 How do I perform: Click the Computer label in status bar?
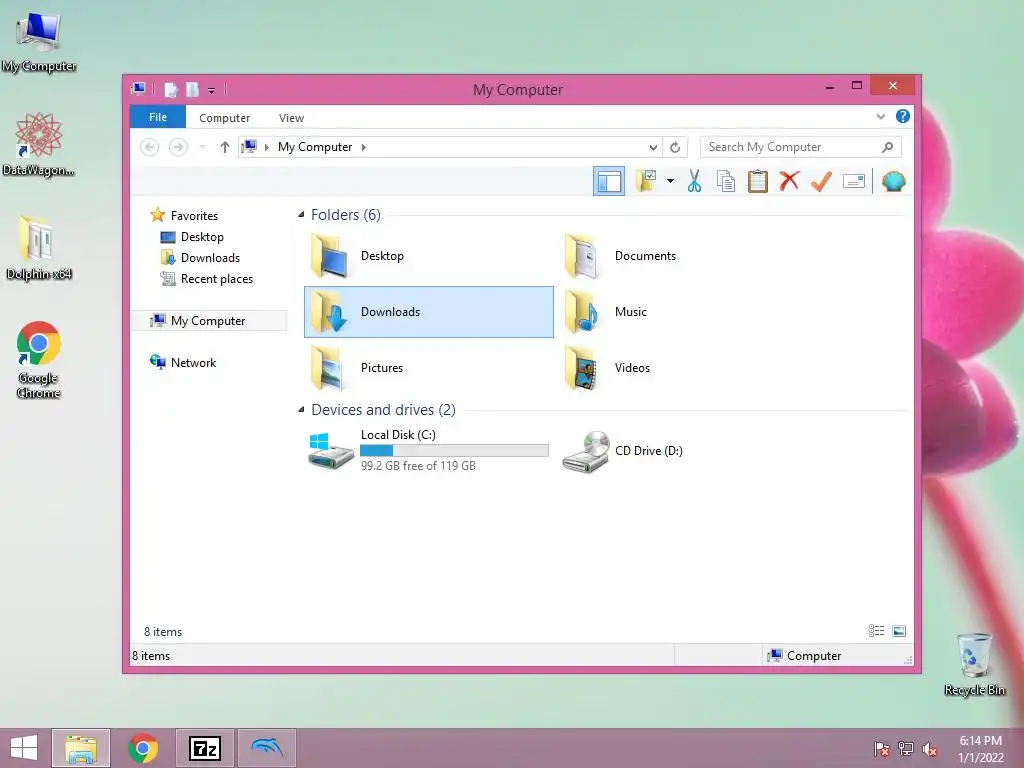(814, 656)
